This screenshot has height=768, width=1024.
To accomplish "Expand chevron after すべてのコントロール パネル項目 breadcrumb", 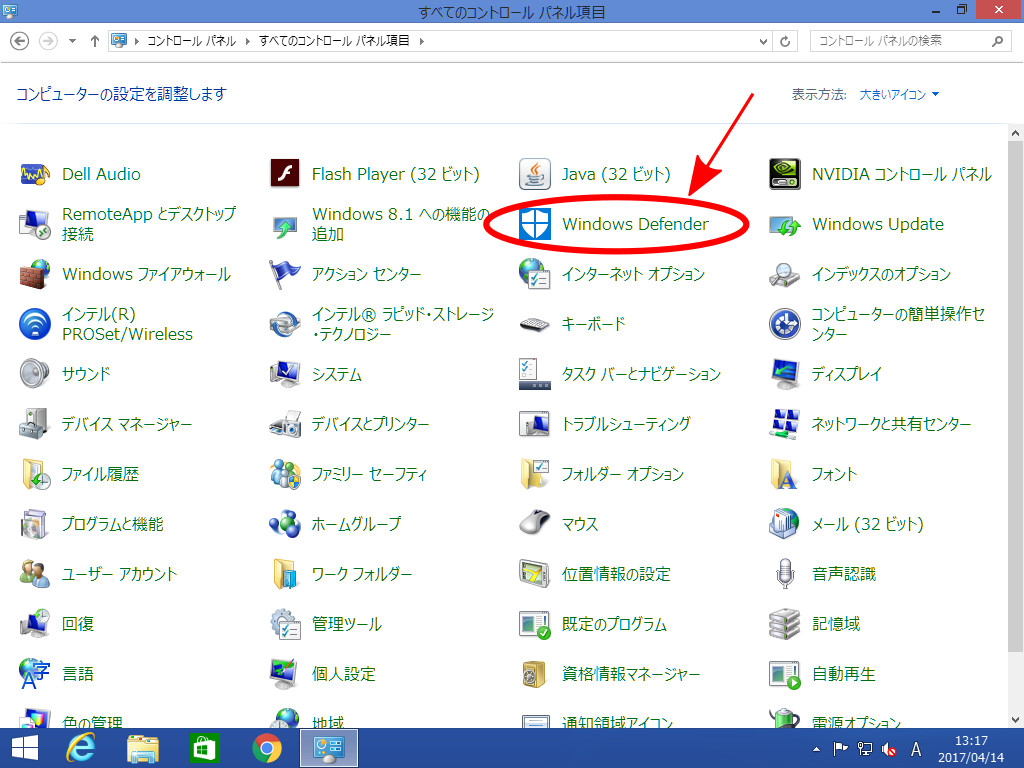I will click(x=421, y=41).
